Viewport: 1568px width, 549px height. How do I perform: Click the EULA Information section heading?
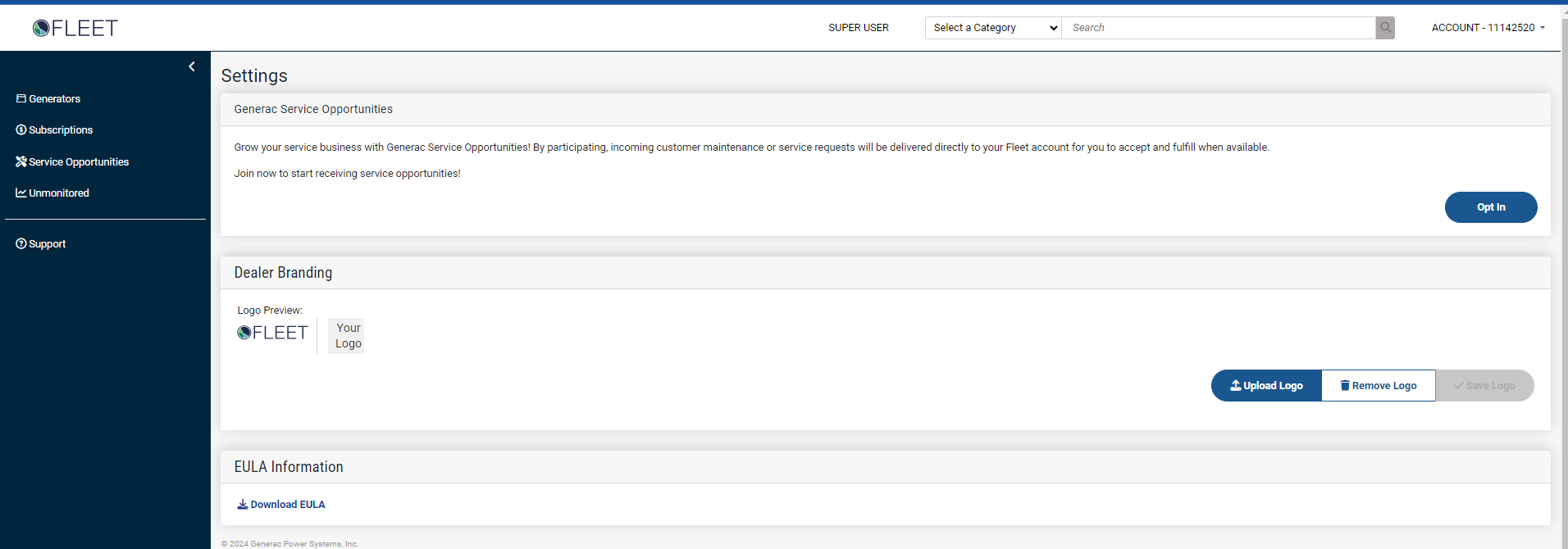coord(289,467)
